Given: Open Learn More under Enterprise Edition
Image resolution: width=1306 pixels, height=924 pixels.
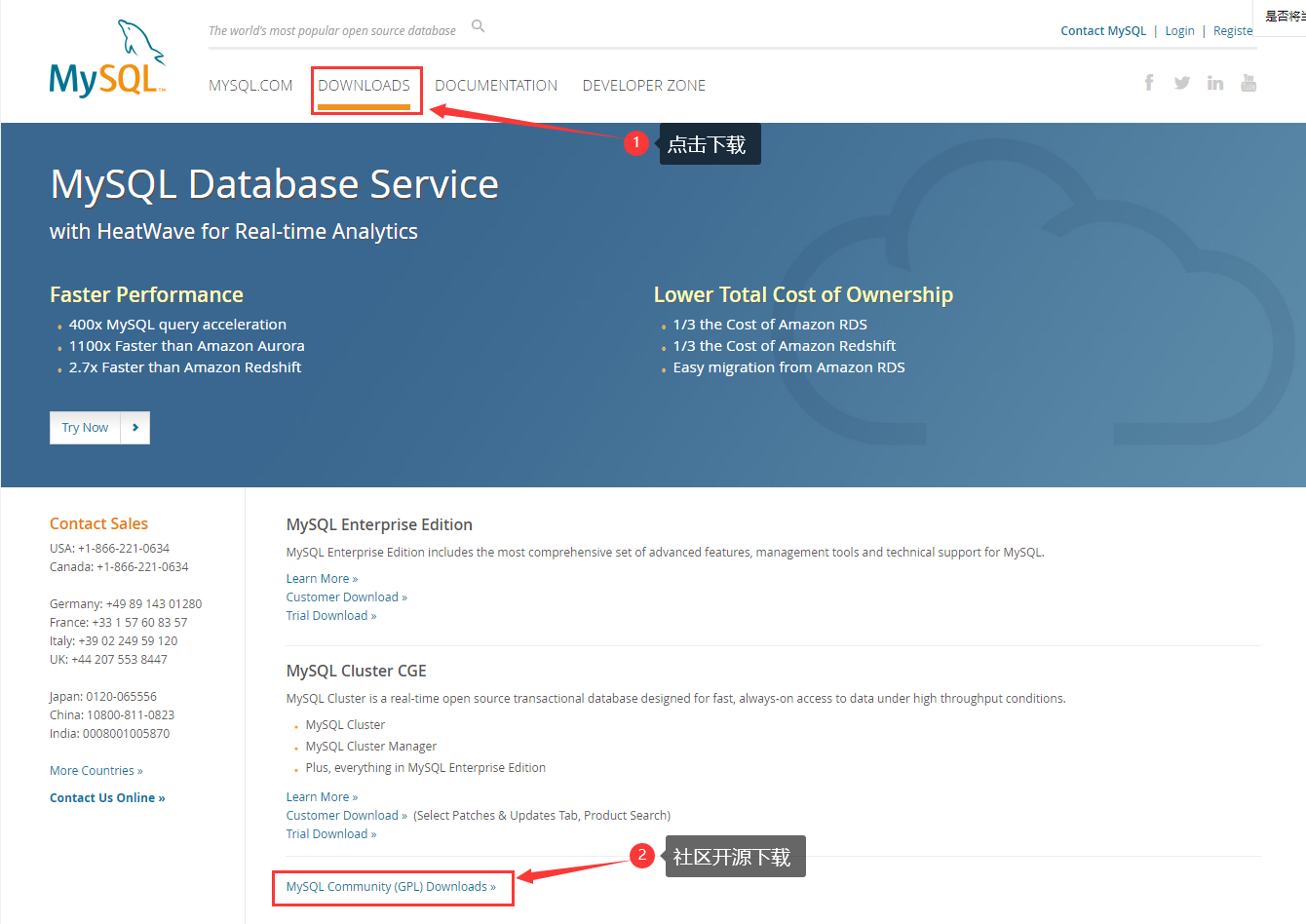Looking at the screenshot, I should [x=322, y=579].
